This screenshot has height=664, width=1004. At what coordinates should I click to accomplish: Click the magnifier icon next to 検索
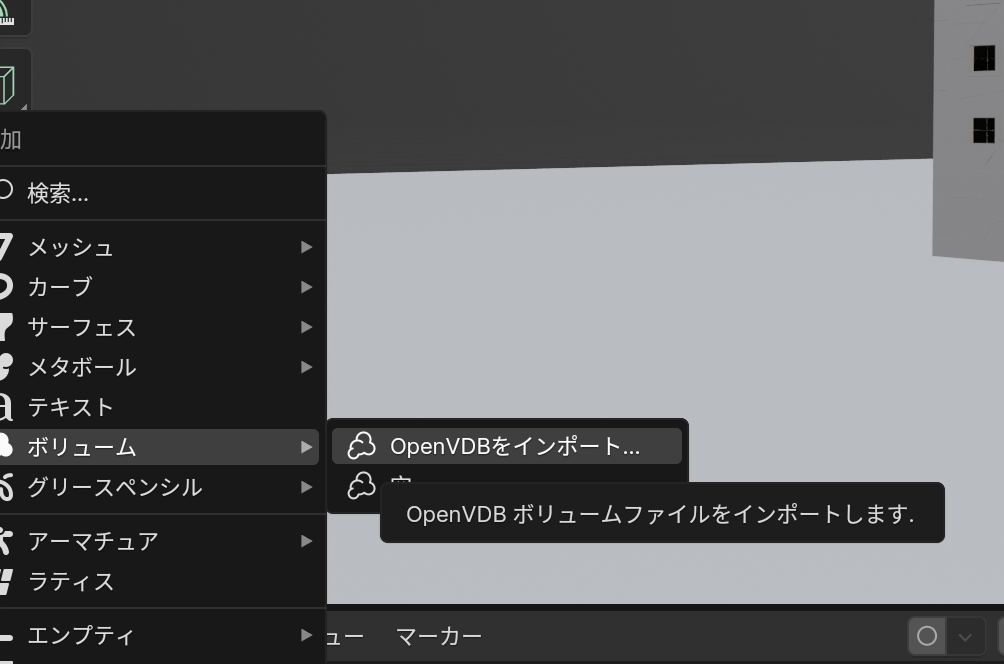6,190
